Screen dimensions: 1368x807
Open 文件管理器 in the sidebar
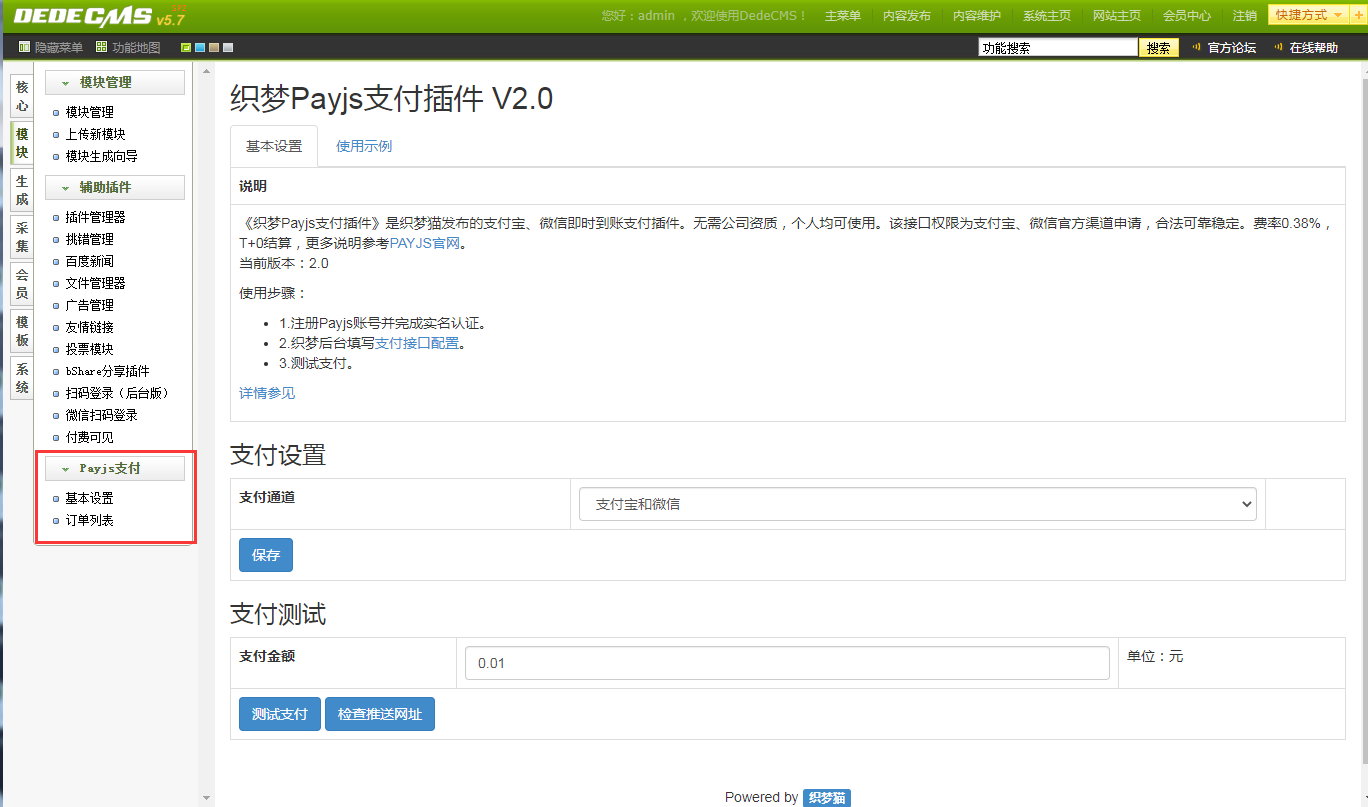tap(96, 283)
